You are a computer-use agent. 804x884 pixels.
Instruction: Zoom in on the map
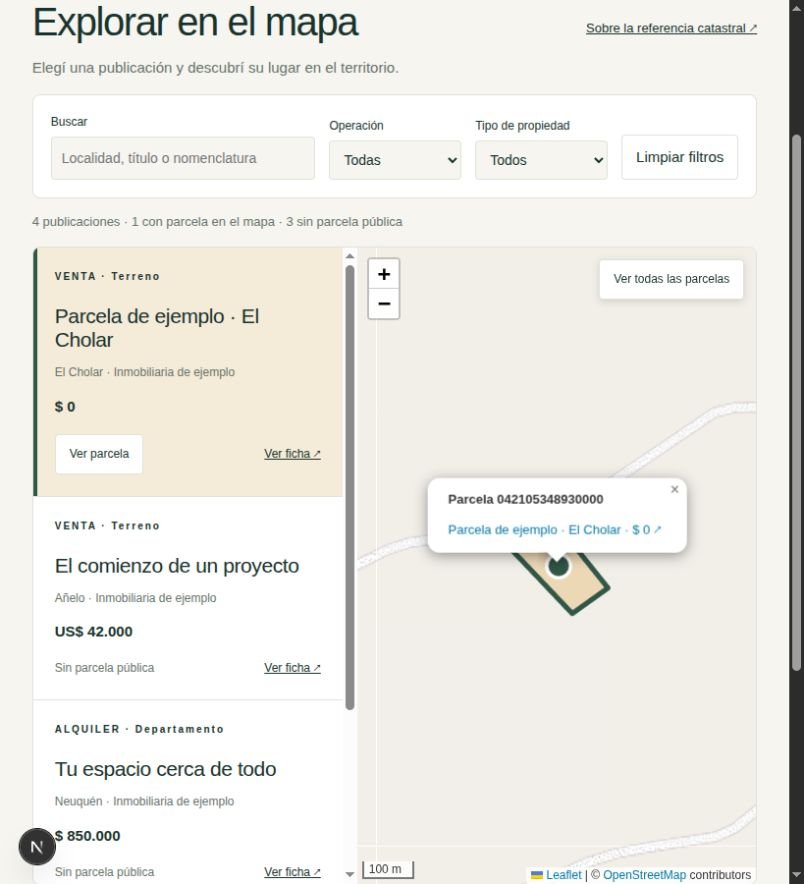click(x=384, y=274)
